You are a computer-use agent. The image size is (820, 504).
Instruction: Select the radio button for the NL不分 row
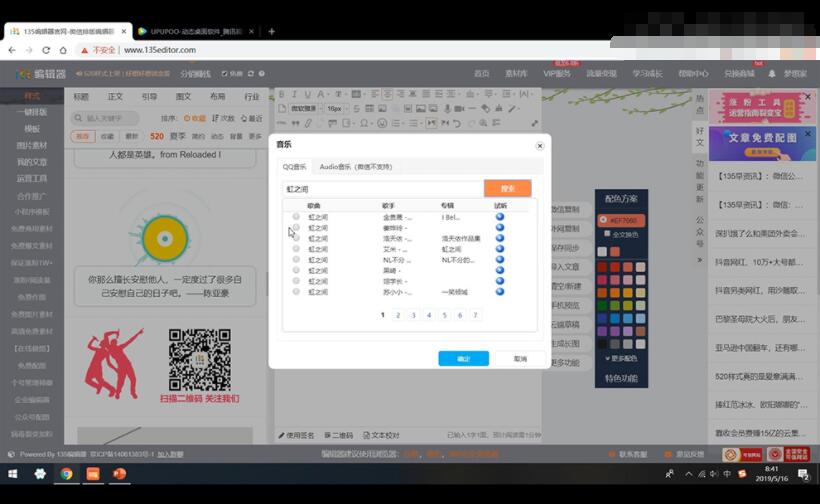pos(296,259)
